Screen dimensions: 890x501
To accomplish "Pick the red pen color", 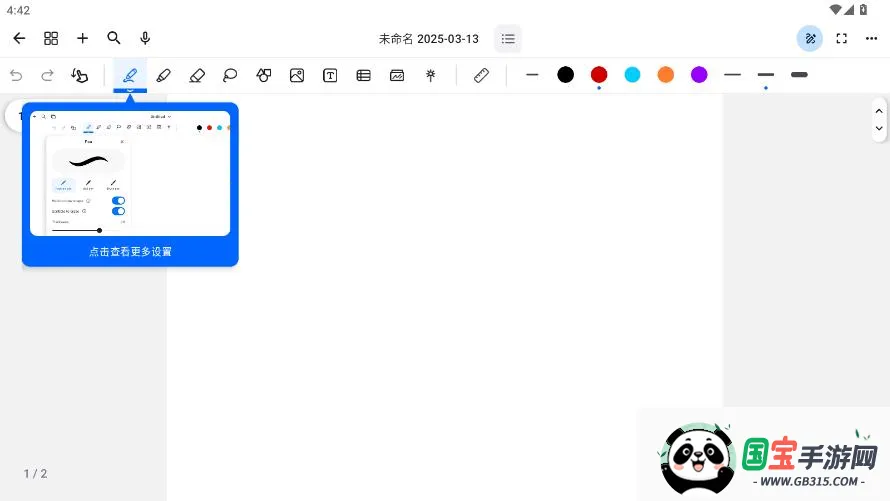I will 599,74.
